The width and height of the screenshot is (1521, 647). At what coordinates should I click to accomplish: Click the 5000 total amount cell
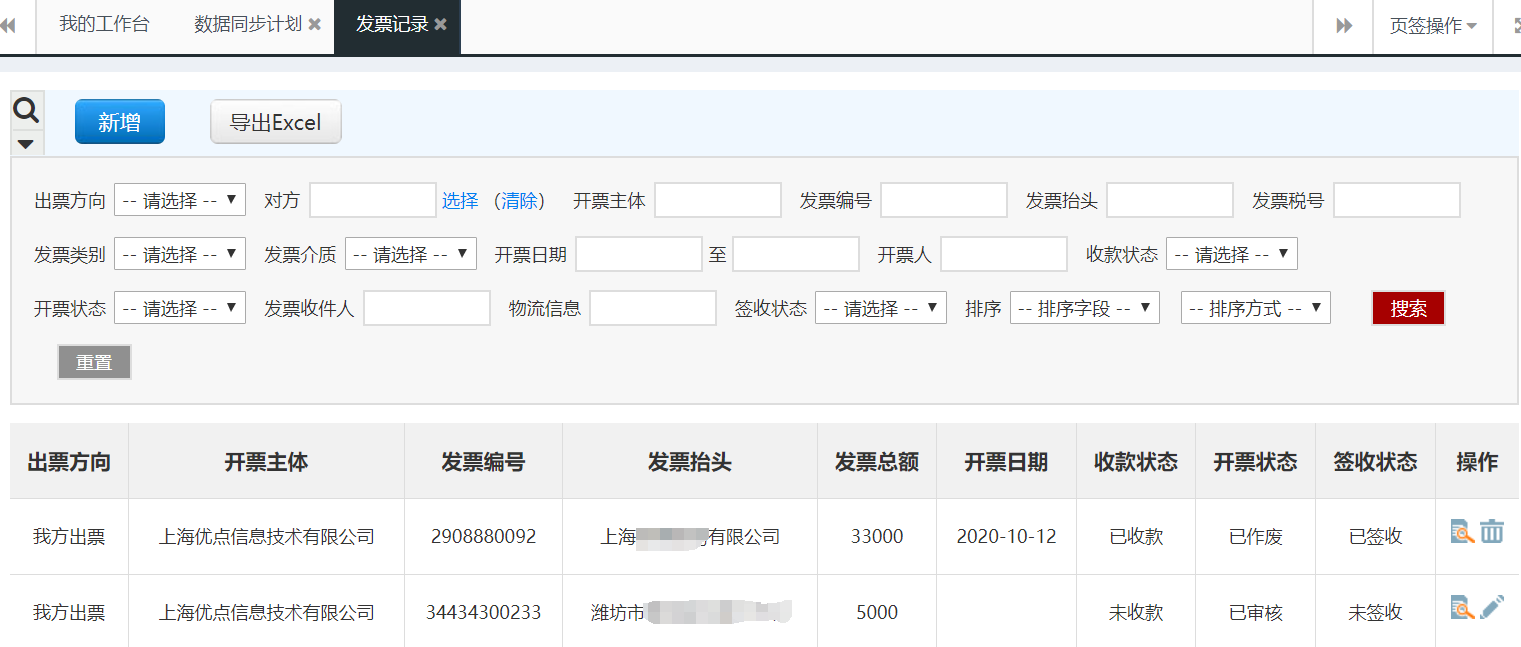(877, 612)
